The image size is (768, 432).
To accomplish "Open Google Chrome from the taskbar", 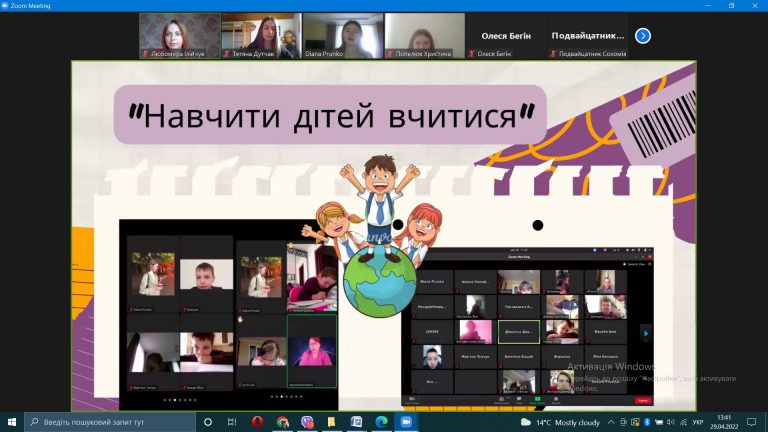I will (x=283, y=422).
